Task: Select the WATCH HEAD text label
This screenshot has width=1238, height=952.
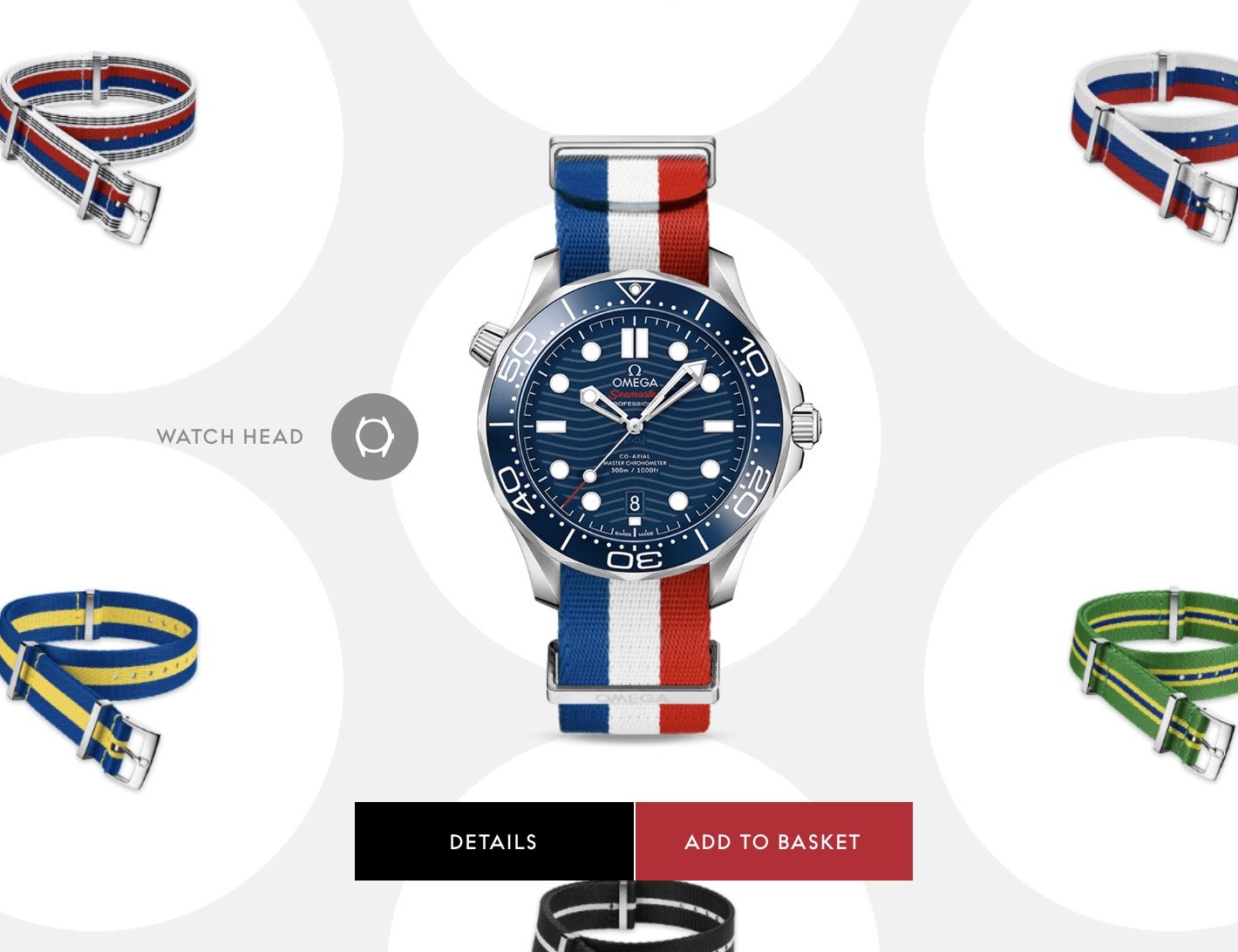Action: (x=230, y=437)
